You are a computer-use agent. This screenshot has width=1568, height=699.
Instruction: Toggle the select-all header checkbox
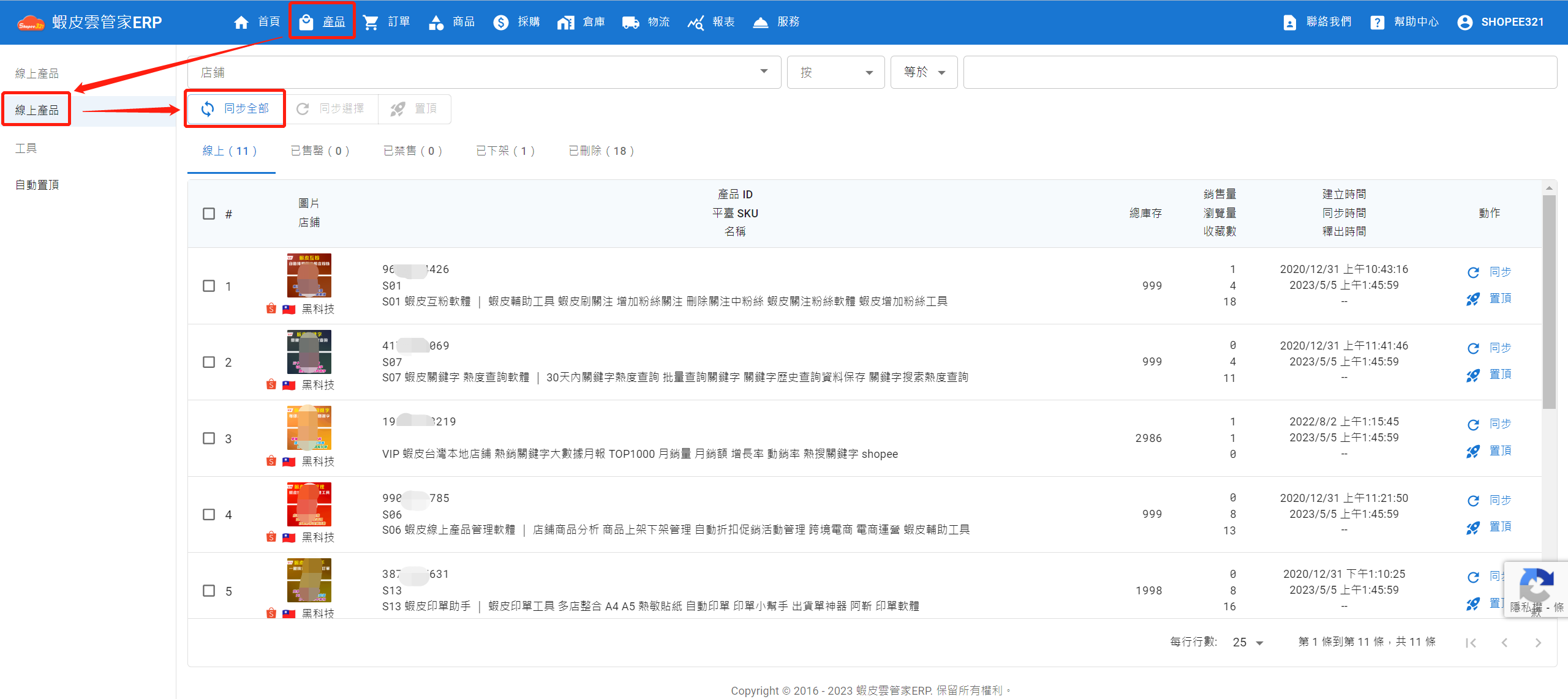click(209, 214)
